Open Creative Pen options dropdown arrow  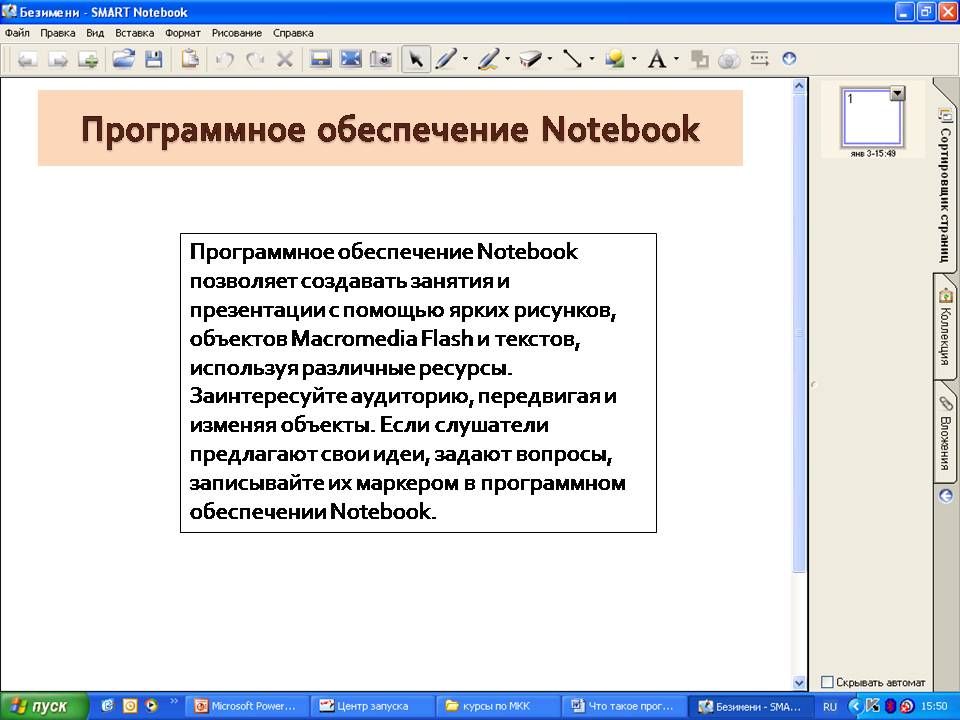508,59
